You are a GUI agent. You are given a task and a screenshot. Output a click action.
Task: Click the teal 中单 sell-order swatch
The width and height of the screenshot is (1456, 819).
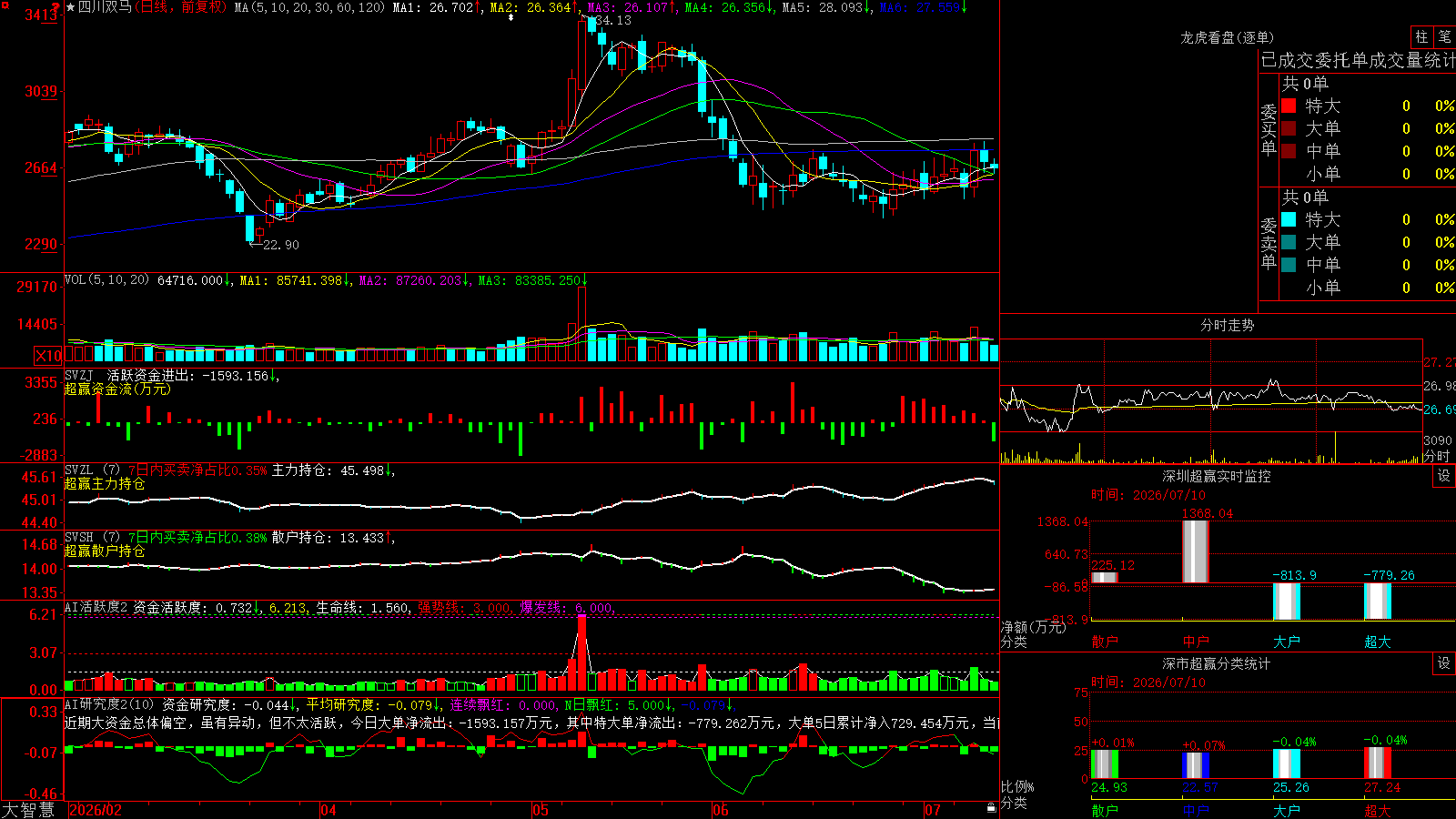pyautogui.click(x=1289, y=265)
